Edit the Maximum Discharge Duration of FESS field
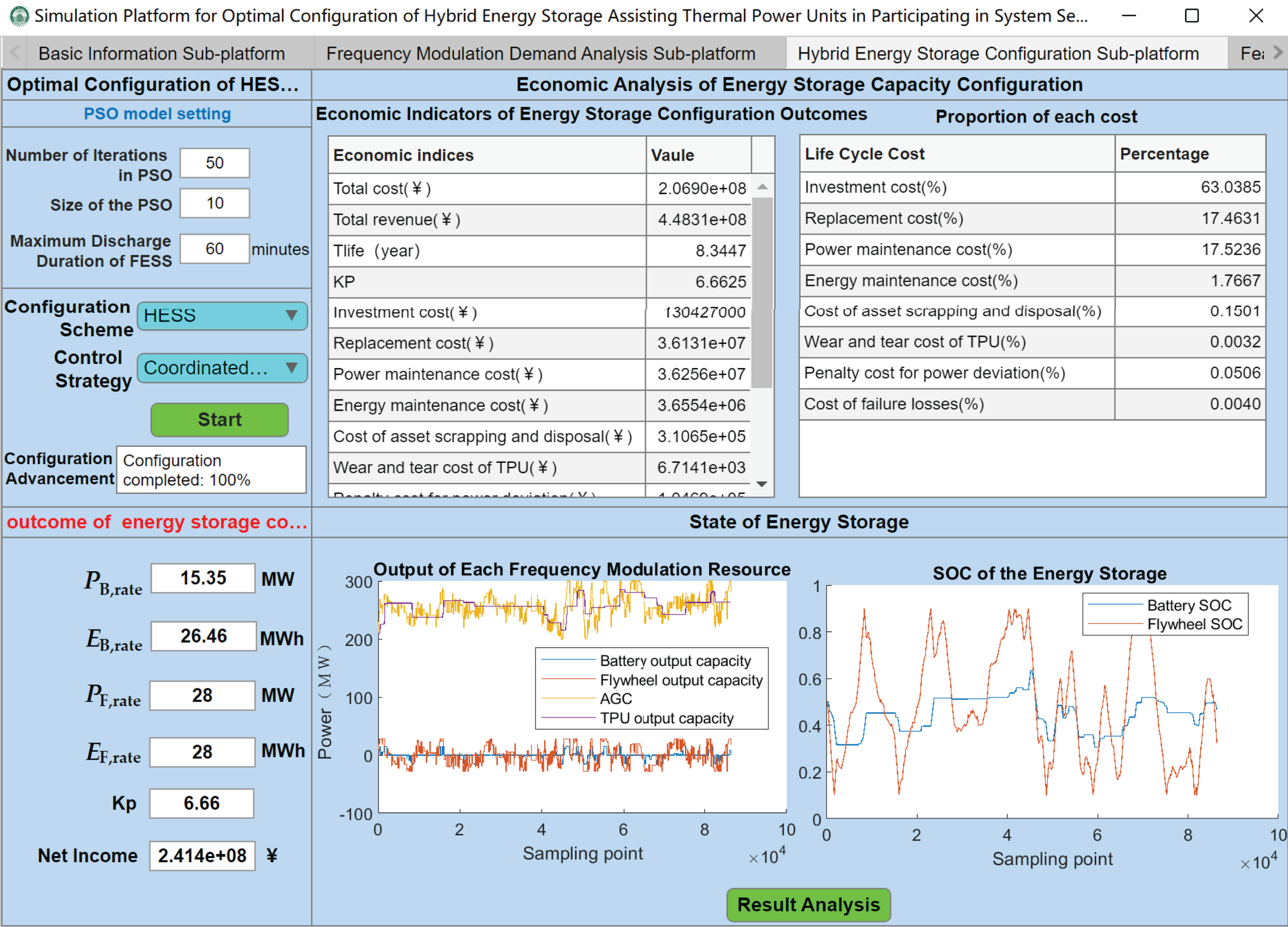 tap(215, 249)
